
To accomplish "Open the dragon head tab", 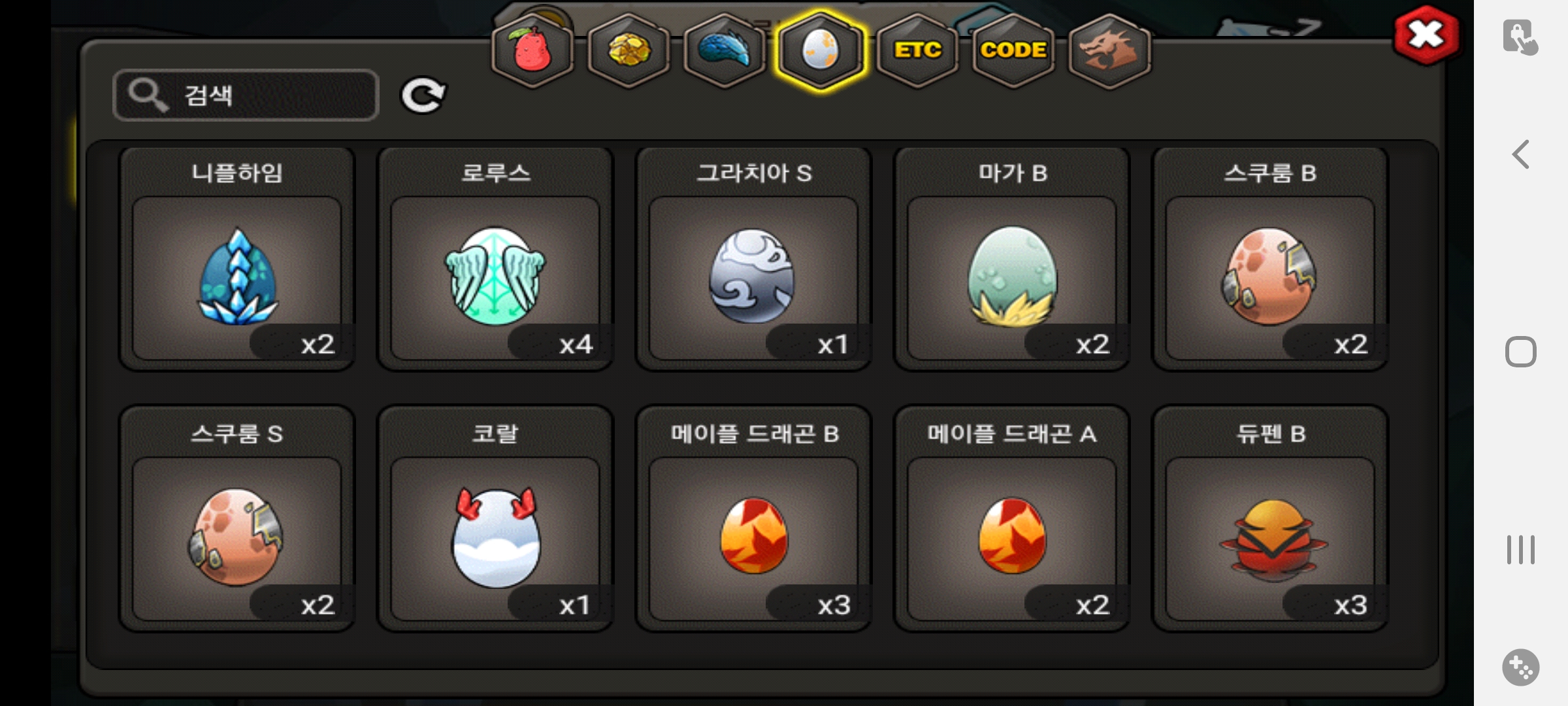I will pos(1109,50).
